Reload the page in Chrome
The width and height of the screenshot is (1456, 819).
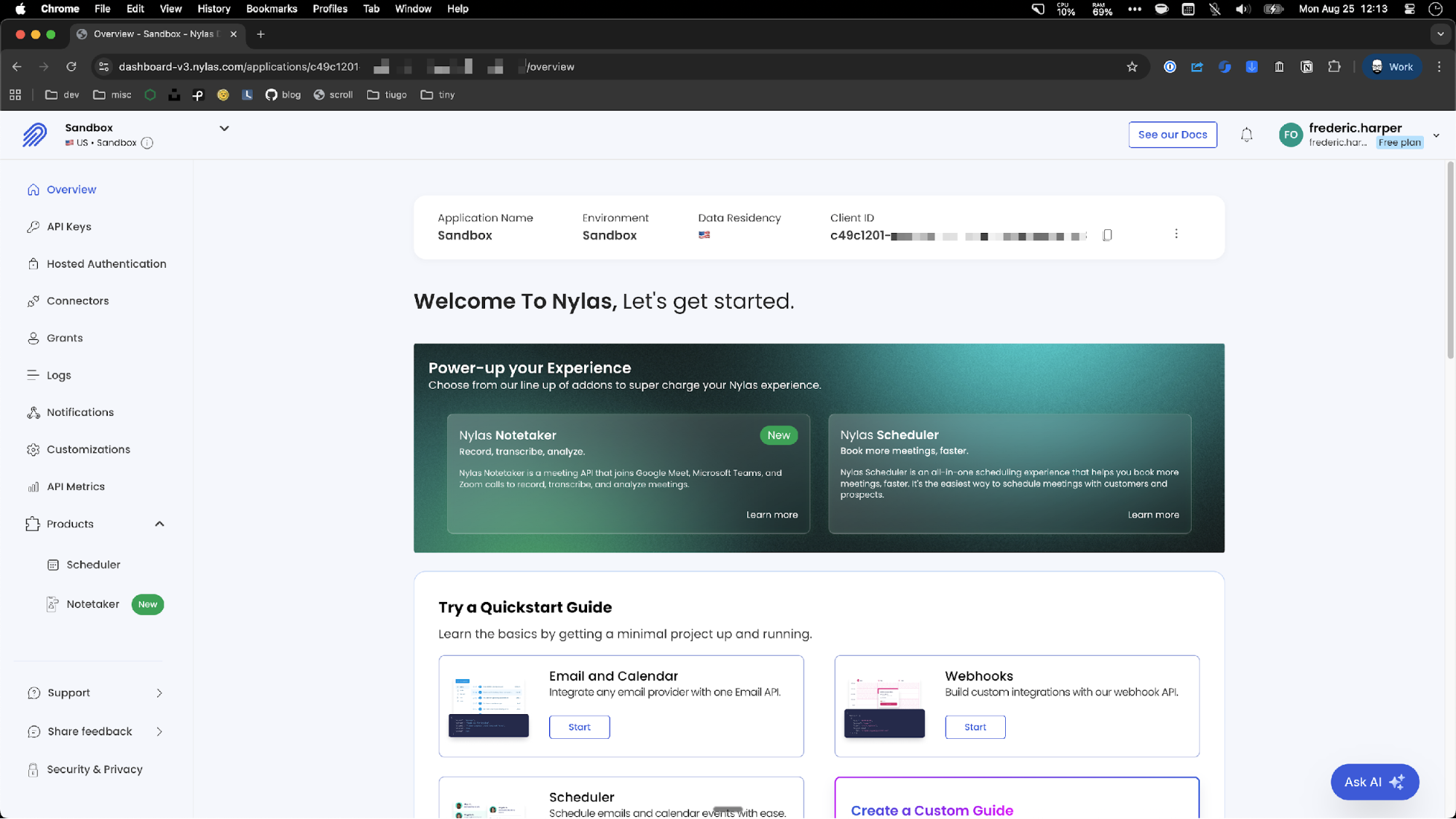(x=71, y=67)
